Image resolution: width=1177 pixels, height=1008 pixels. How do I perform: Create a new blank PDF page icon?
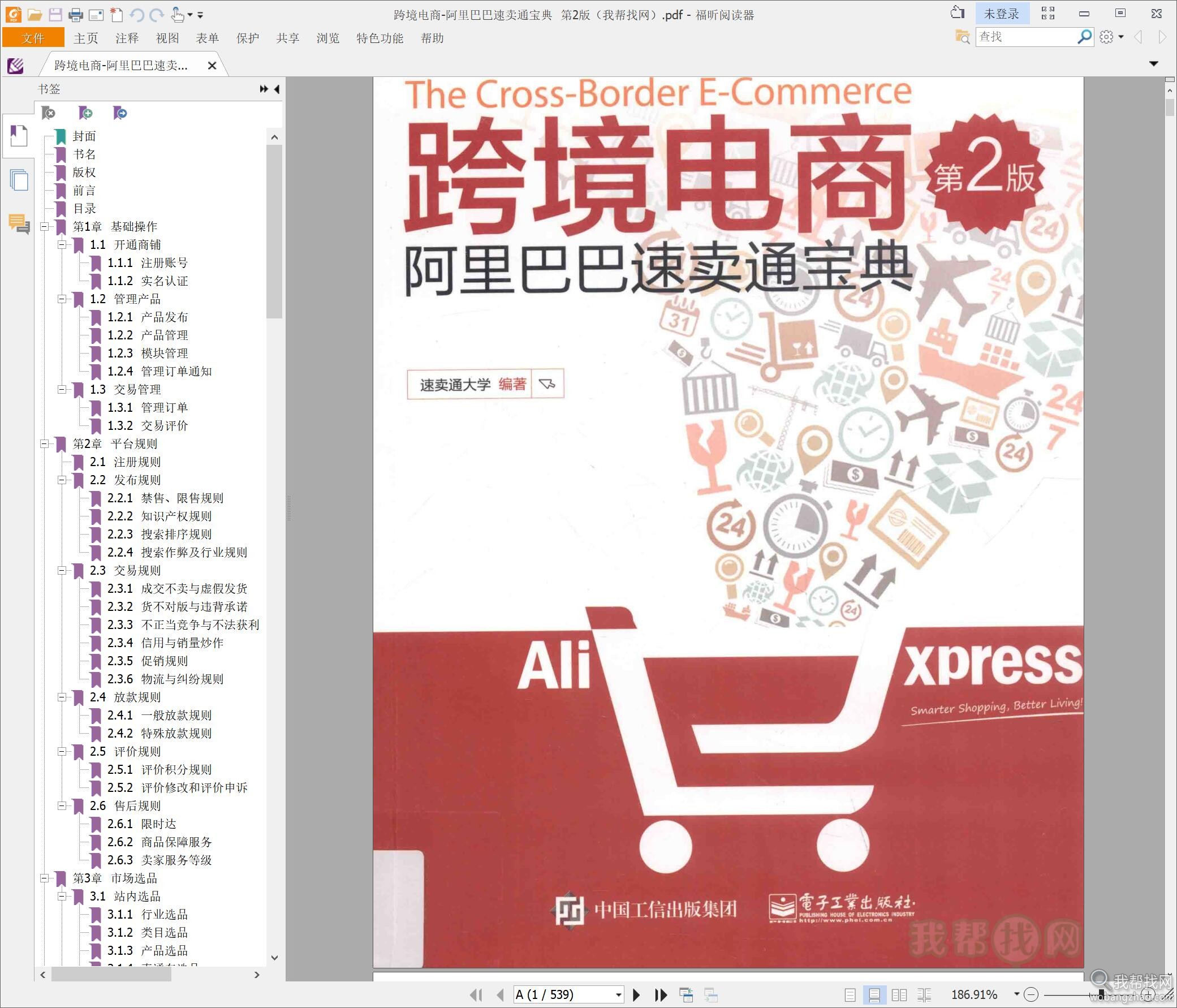coord(116,14)
